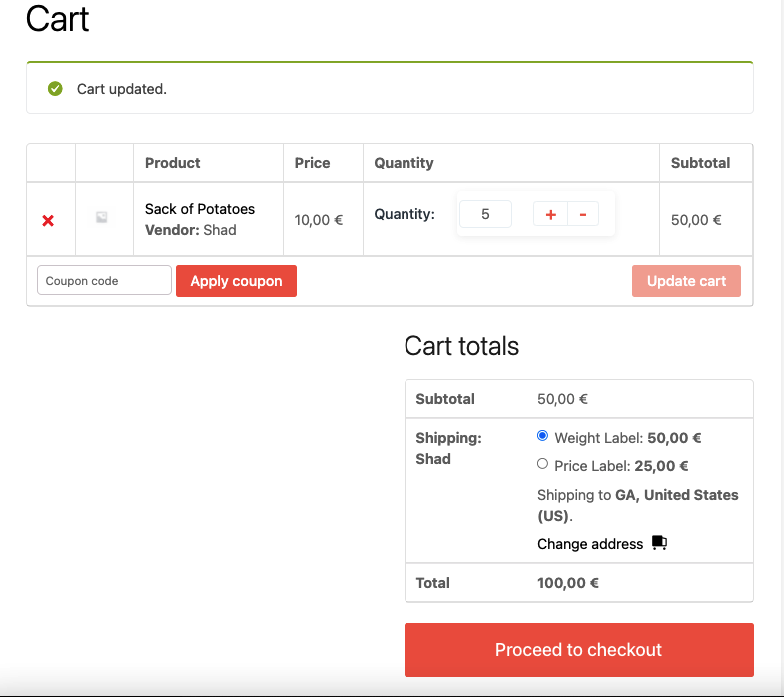
Task: Click the Total label in Cart totals
Action: (432, 583)
